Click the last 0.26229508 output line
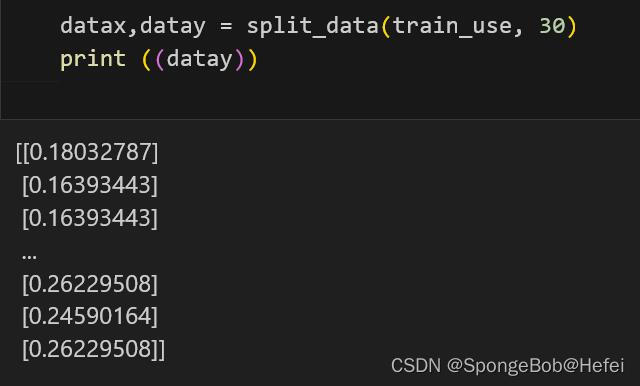Image resolution: width=640 pixels, height=386 pixels. [x=93, y=349]
